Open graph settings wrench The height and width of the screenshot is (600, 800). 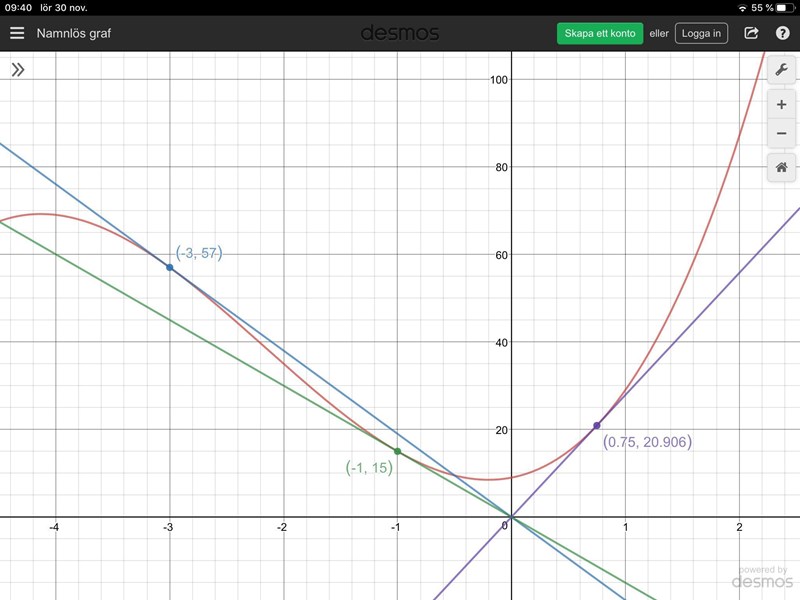[781, 70]
